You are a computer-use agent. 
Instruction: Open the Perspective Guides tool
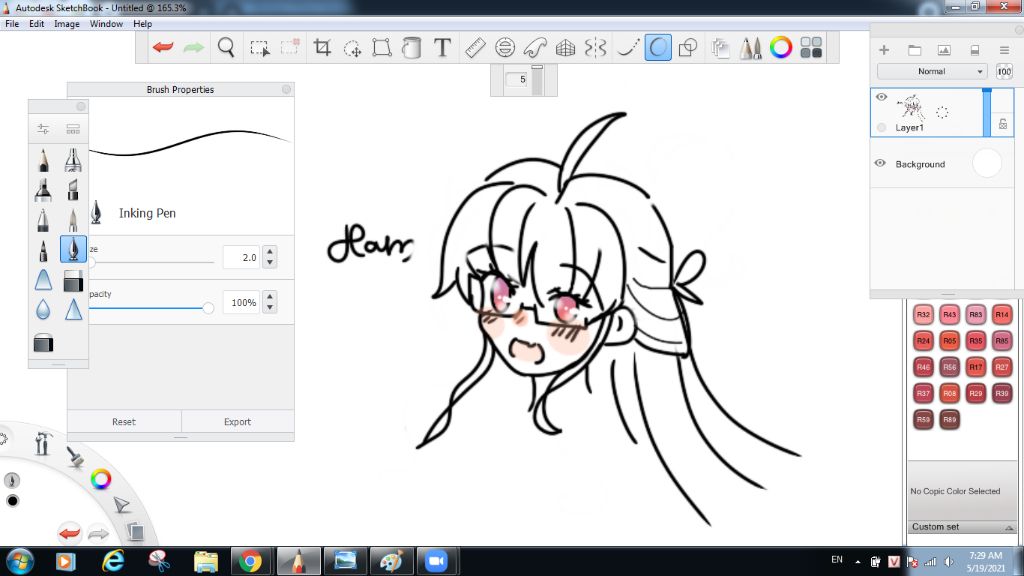566,48
